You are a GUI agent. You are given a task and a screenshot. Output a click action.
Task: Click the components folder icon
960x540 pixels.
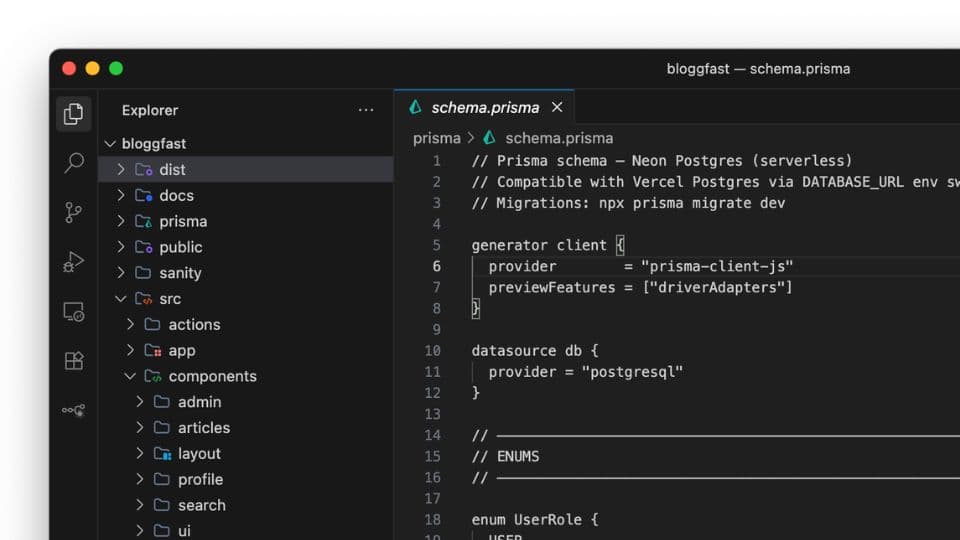[153, 376]
